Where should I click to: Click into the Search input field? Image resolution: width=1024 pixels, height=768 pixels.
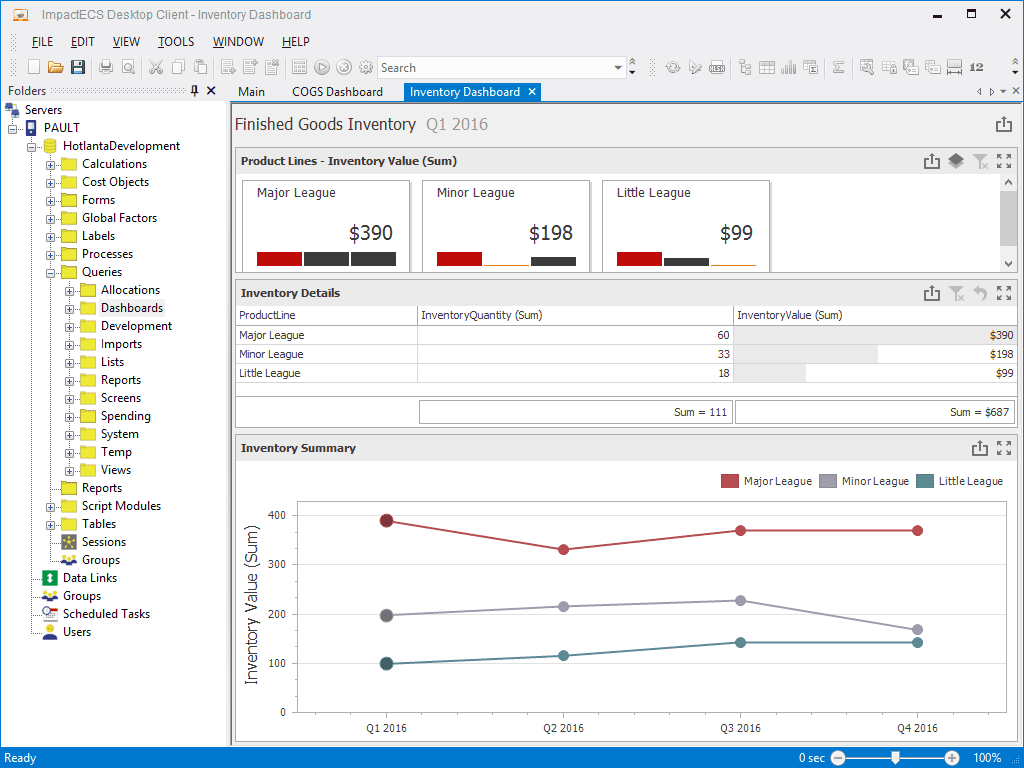(496, 67)
